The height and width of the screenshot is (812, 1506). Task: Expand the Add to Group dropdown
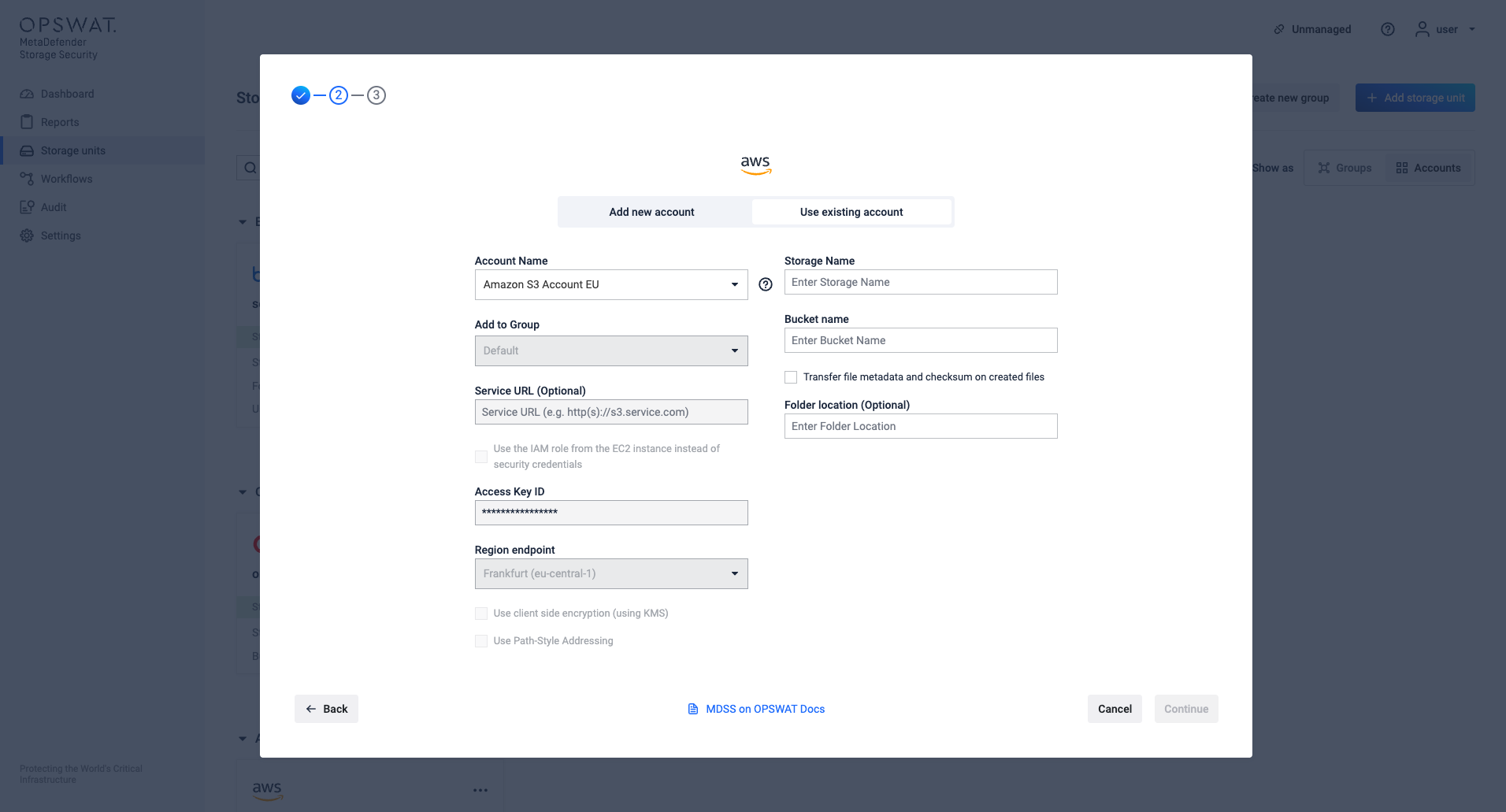pos(610,350)
